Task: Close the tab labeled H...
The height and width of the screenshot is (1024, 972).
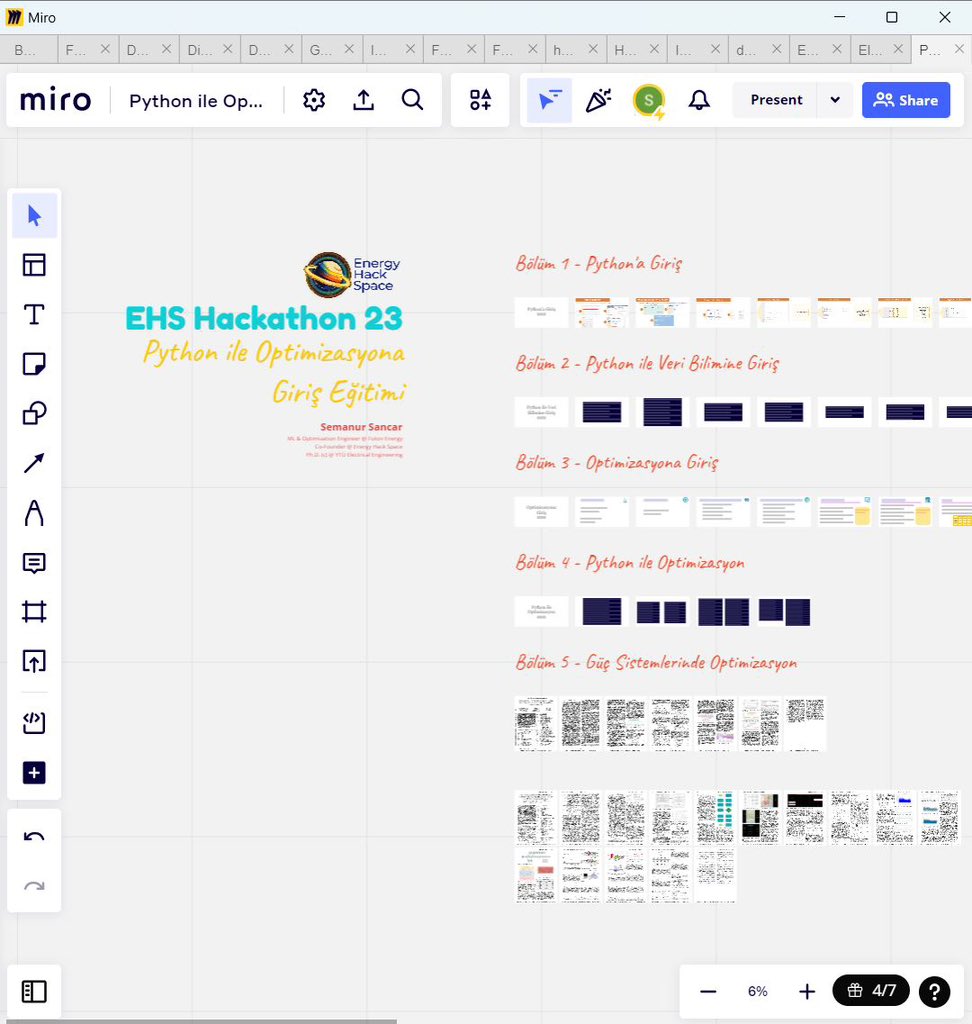Action: click(655, 49)
